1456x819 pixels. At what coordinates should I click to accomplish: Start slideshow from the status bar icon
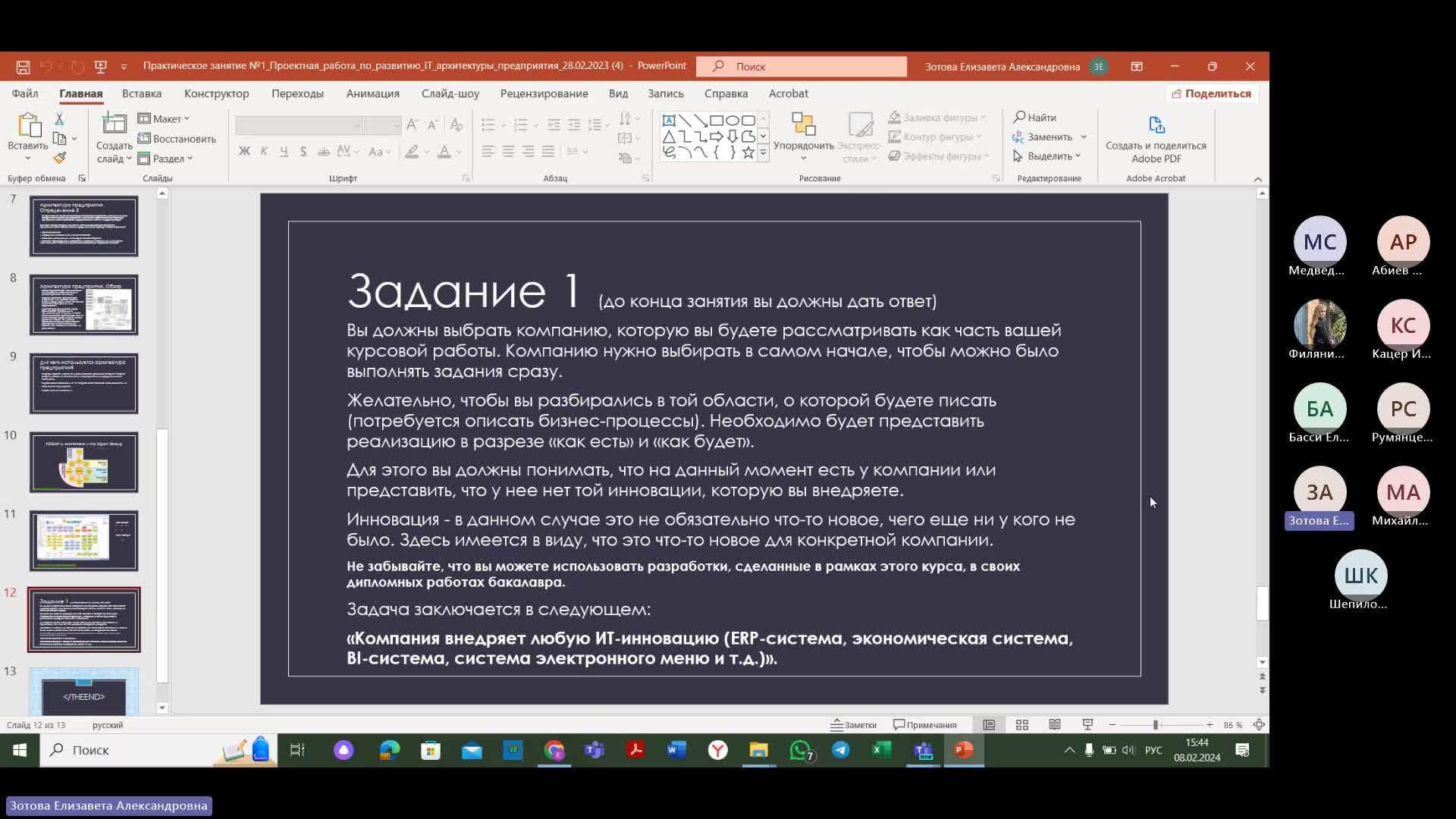click(x=1087, y=725)
